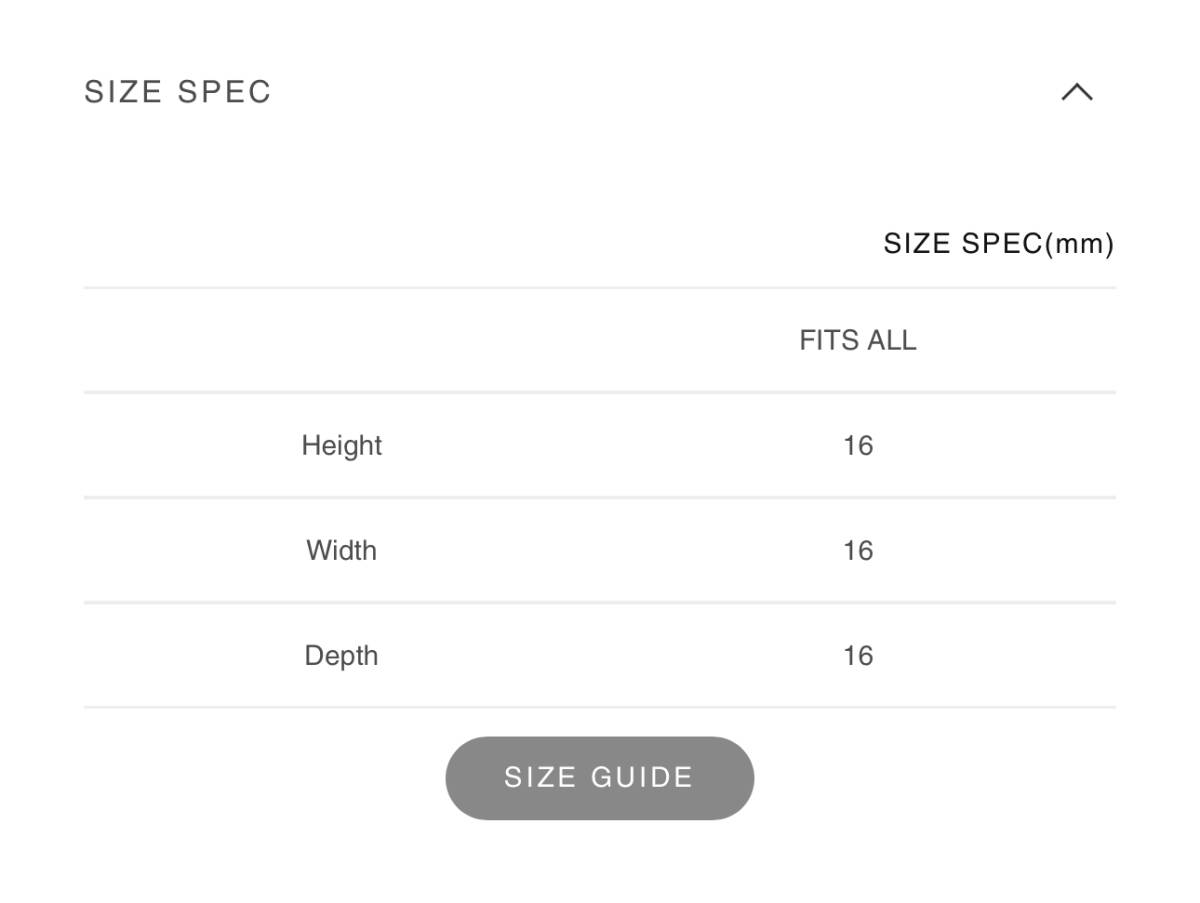Select the Width value 16
Image resolution: width=1200 pixels, height=903 pixels.
(x=857, y=550)
